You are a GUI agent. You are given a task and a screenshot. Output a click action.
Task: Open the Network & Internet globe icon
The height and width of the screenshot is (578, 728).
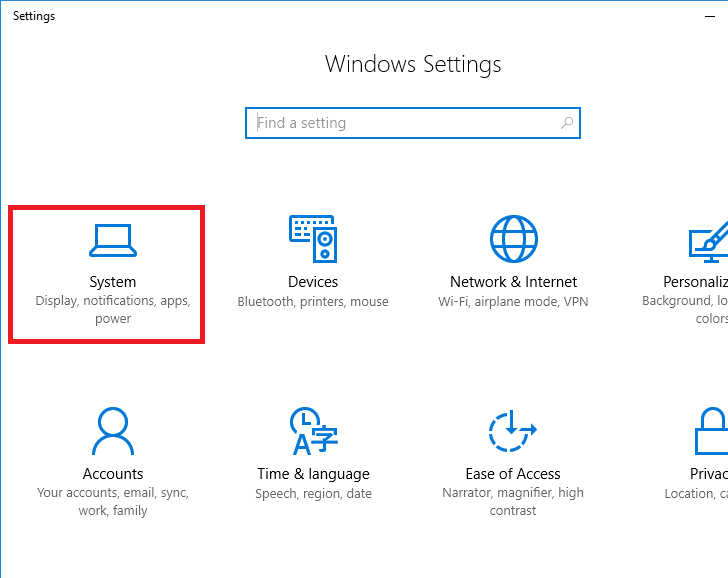[514, 239]
